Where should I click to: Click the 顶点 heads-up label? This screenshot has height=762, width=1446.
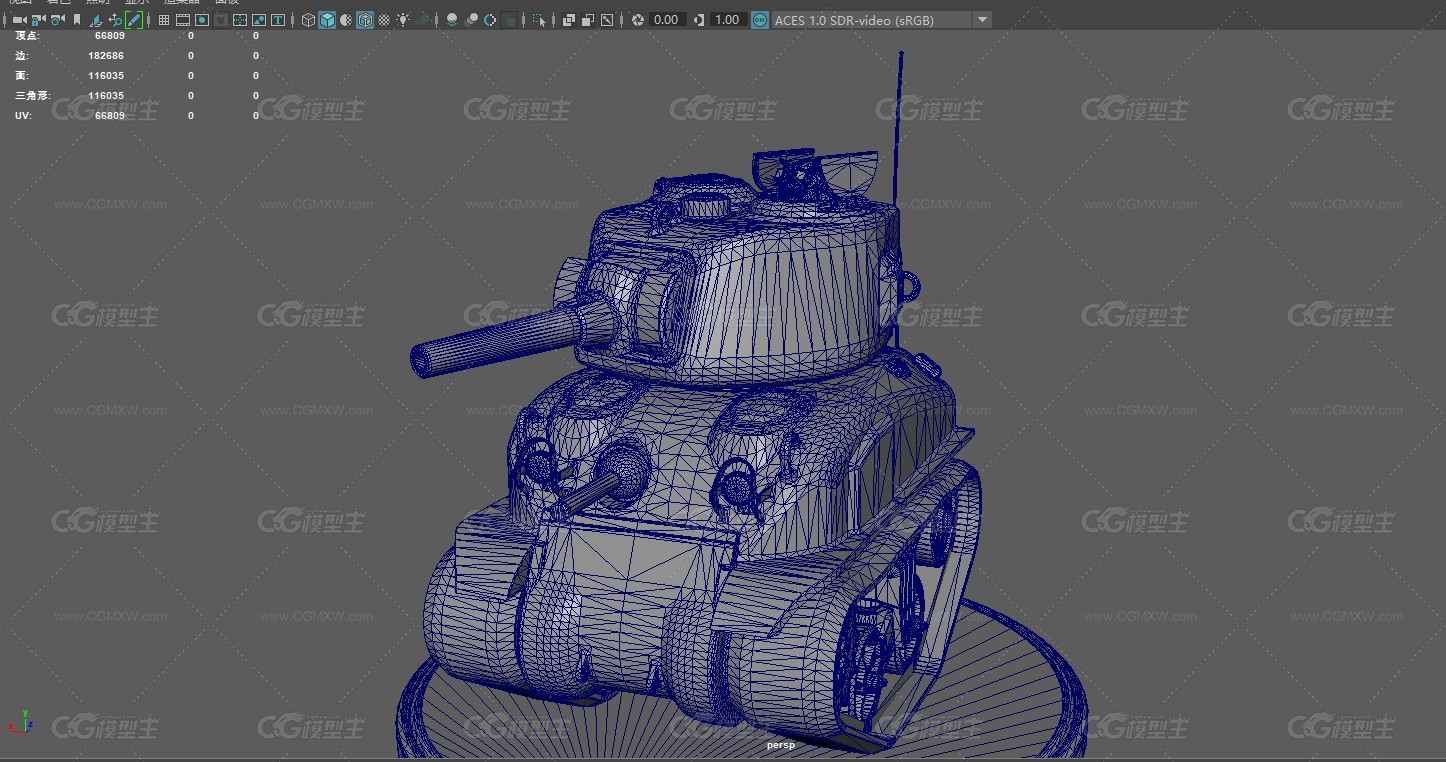tap(28, 35)
